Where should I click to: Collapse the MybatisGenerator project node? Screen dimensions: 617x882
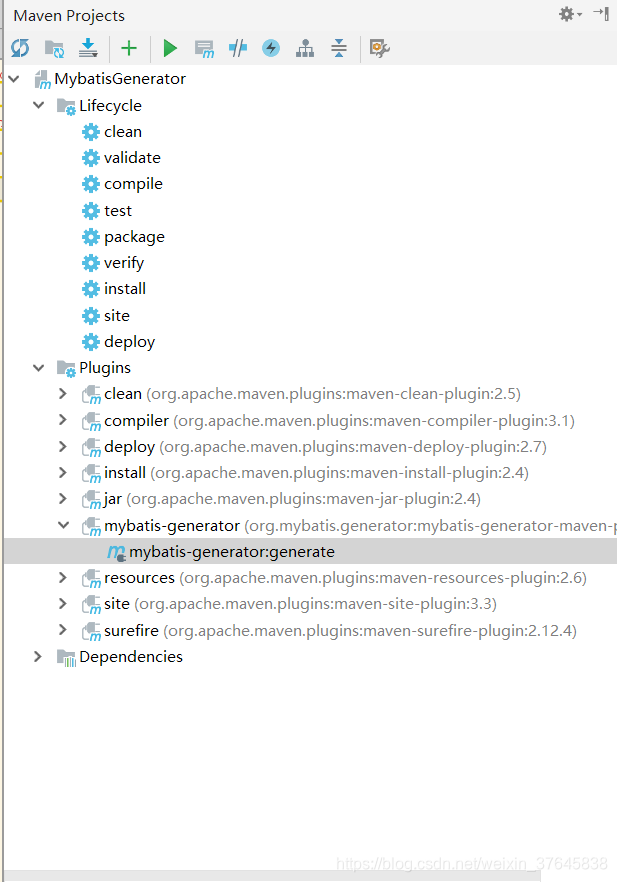15,79
